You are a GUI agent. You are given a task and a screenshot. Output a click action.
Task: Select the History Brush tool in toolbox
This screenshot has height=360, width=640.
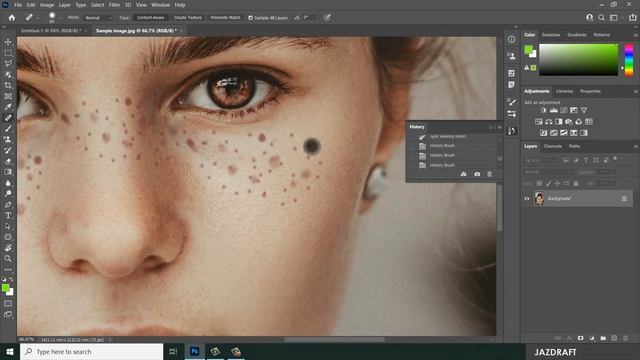click(8, 150)
